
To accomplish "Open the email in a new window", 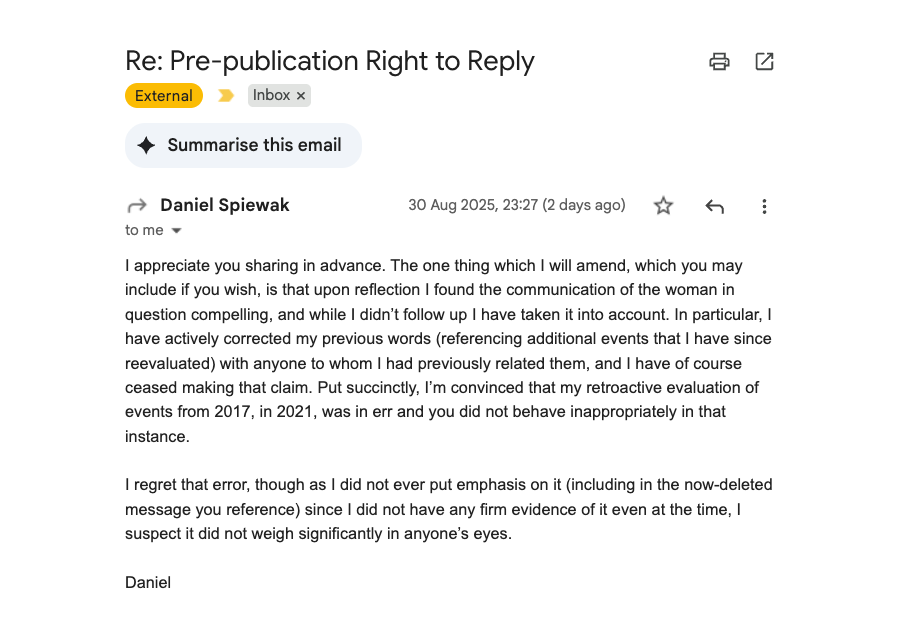I will (764, 62).
